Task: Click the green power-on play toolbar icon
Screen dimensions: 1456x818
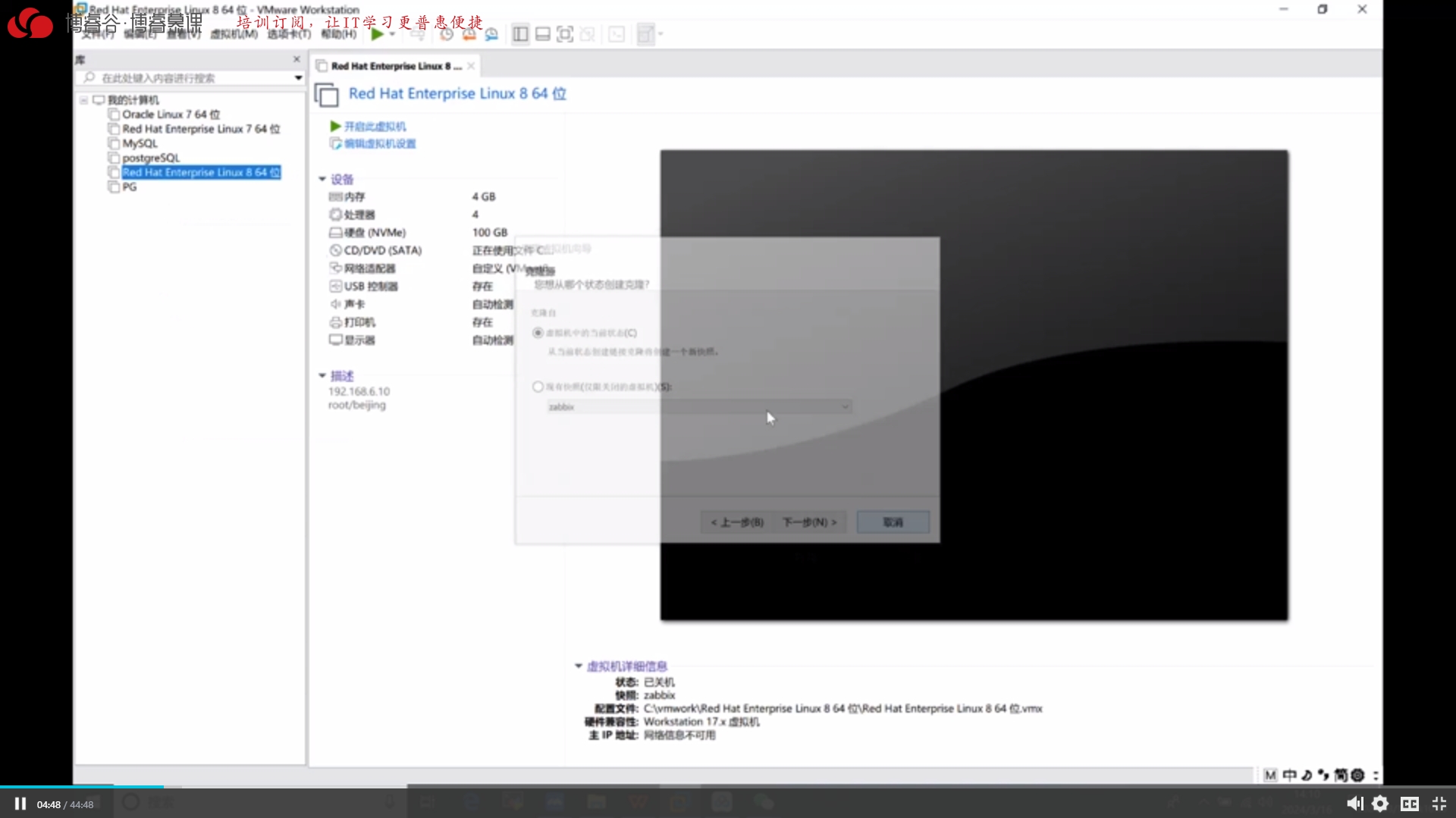Action: (x=377, y=34)
